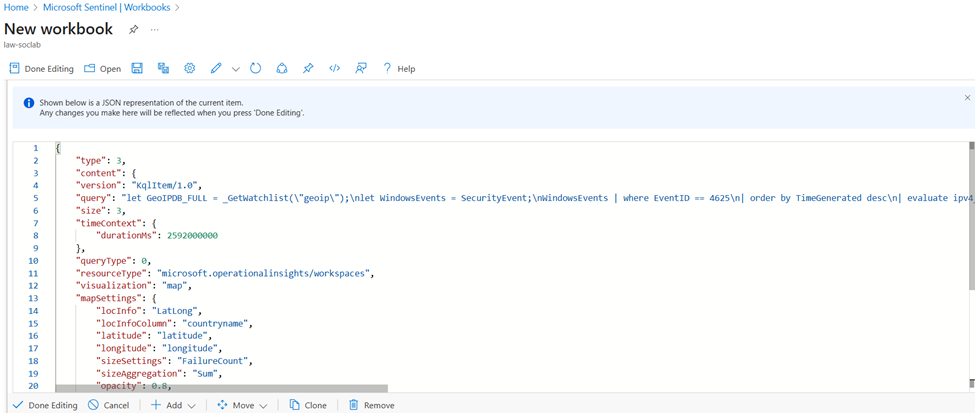Click the toolbar pin icon

point(308,68)
